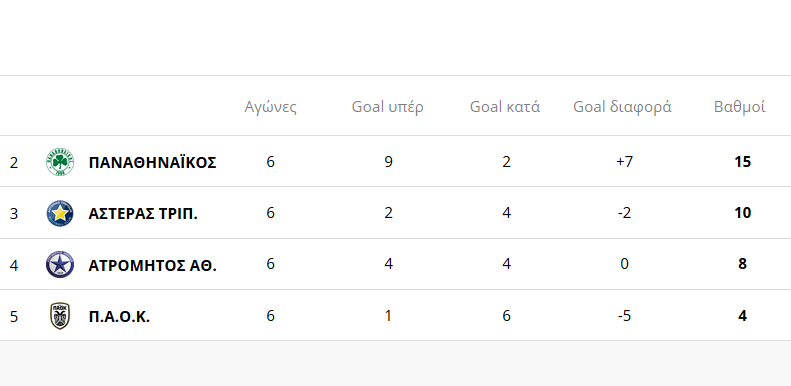Image resolution: width=791 pixels, height=386 pixels.
Task: Click the Goal διαφορά column header
Action: pyautogui.click(x=623, y=107)
